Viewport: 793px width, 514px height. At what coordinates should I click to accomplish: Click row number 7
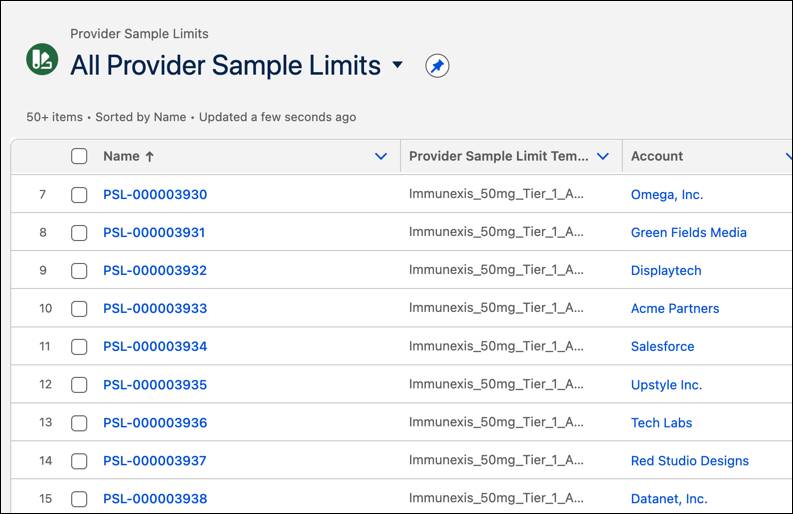pos(43,195)
